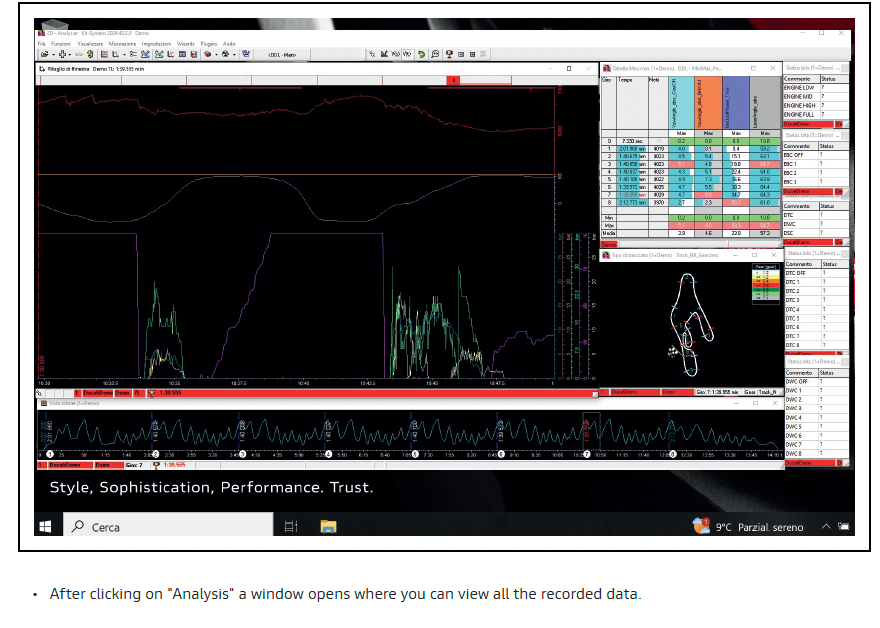Click the trophy icon in the toolbar
880x628 pixels.
(x=449, y=54)
